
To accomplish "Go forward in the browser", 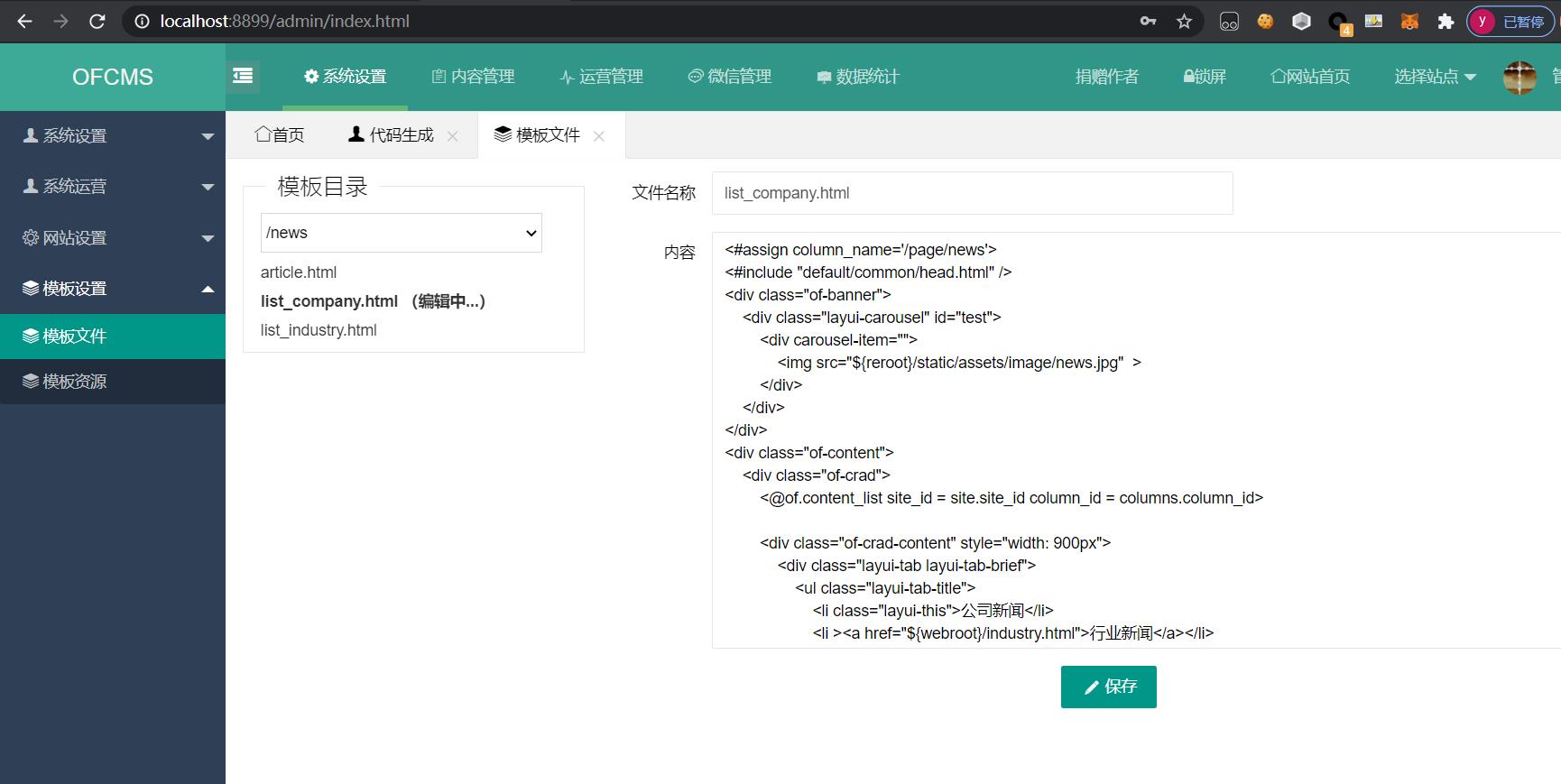I will (60, 21).
